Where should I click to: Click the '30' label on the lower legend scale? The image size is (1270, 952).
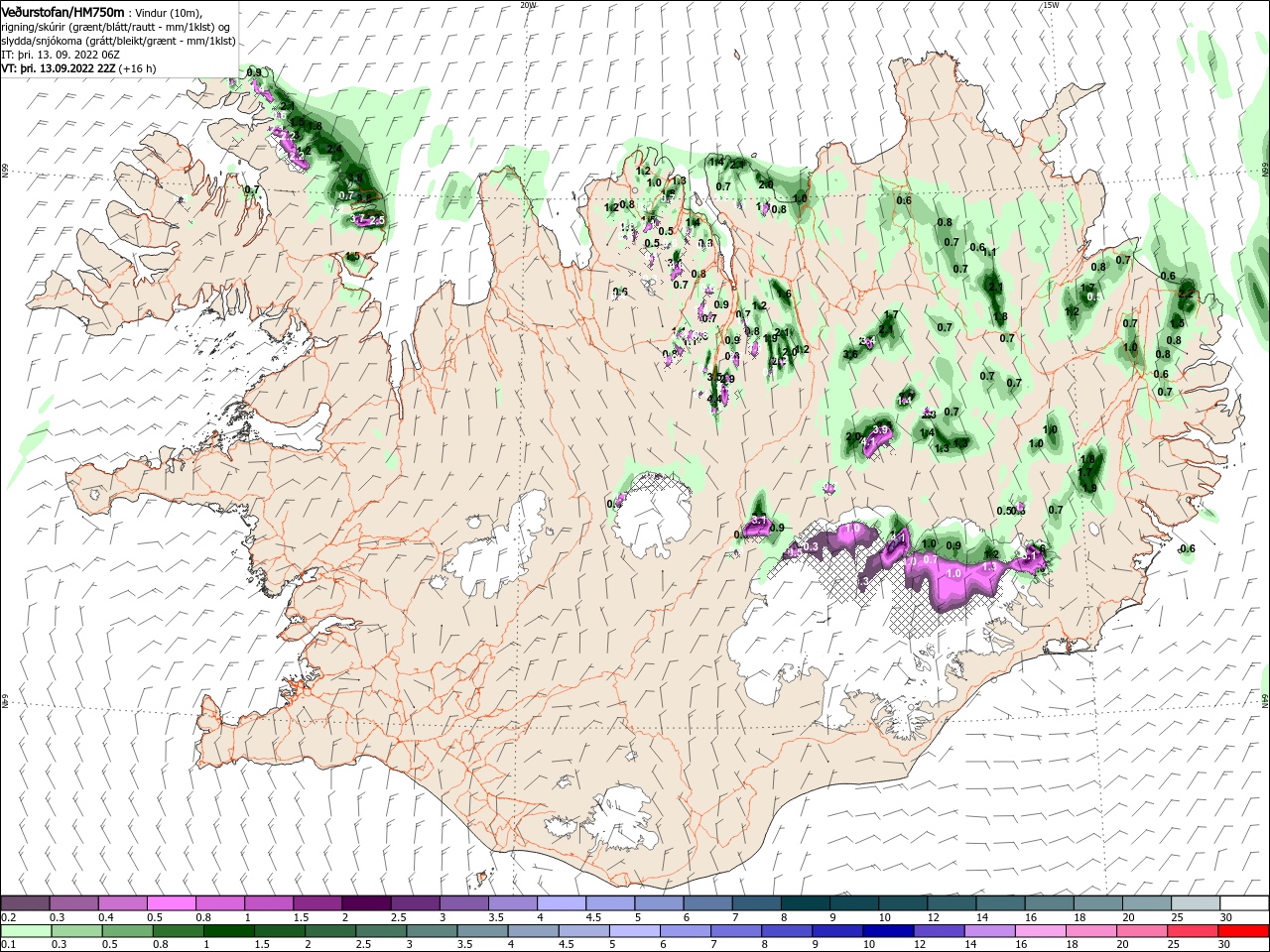coord(1225,945)
